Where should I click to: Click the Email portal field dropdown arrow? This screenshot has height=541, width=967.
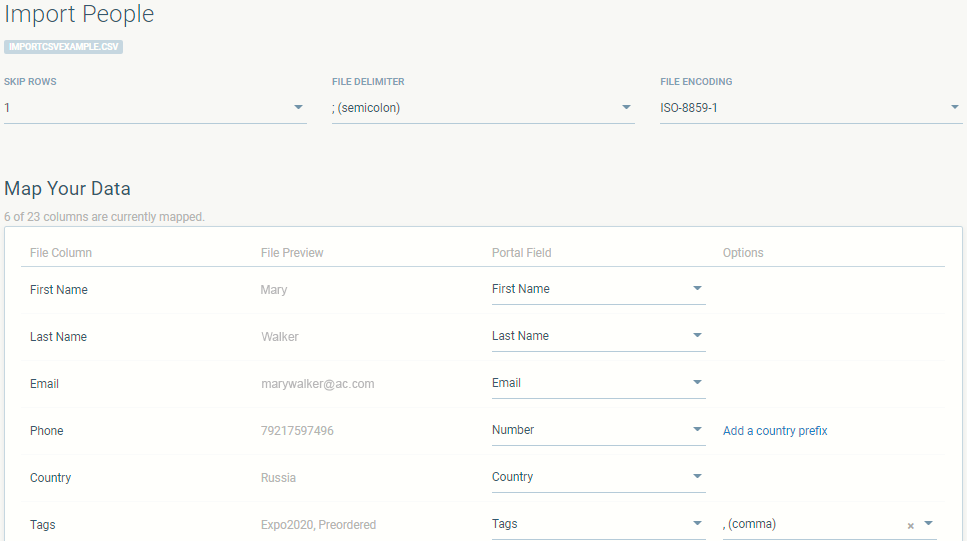coord(697,383)
